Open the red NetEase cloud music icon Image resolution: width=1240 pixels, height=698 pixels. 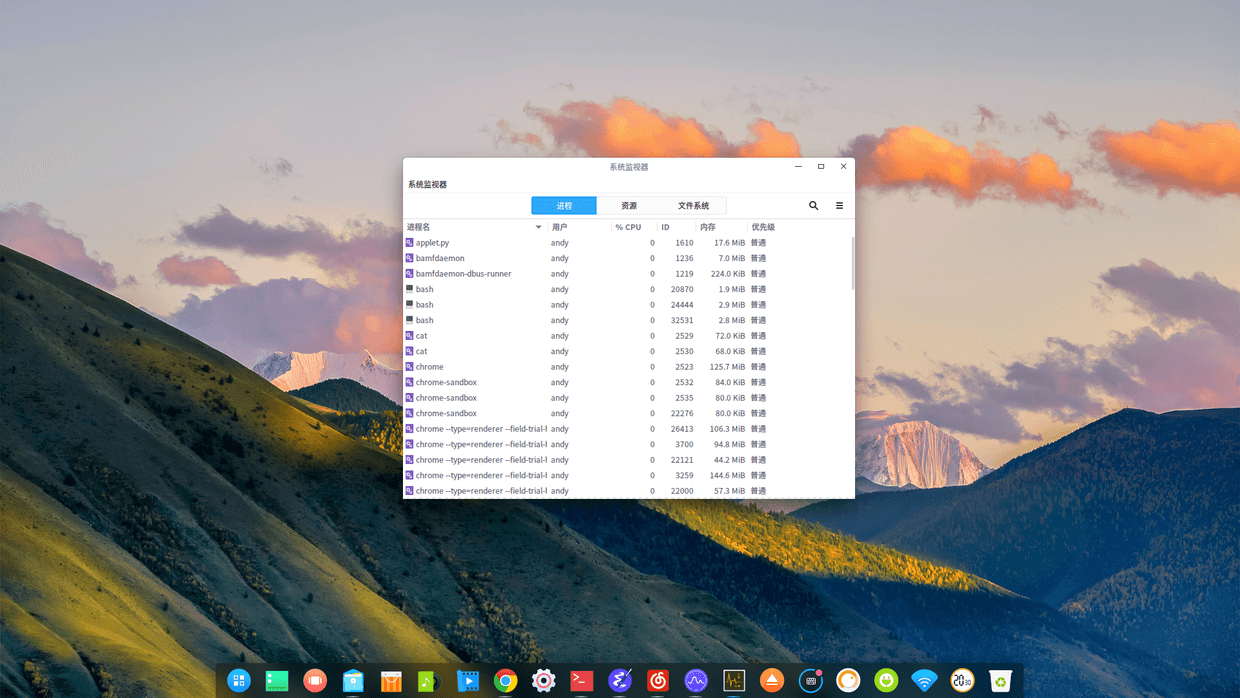click(658, 681)
